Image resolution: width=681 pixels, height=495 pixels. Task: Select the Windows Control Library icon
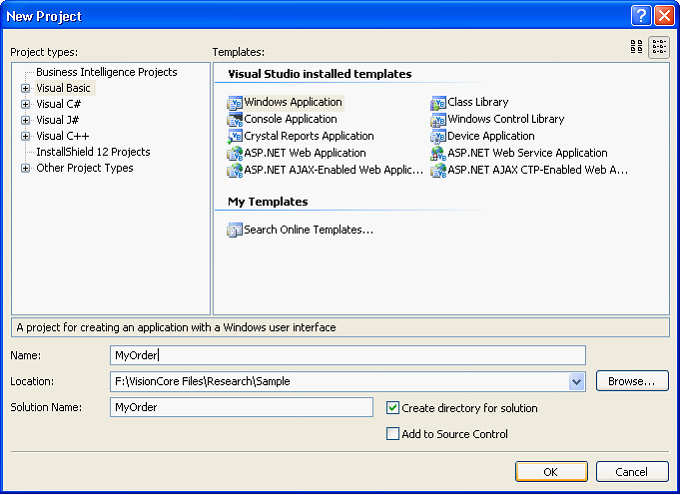(x=438, y=120)
